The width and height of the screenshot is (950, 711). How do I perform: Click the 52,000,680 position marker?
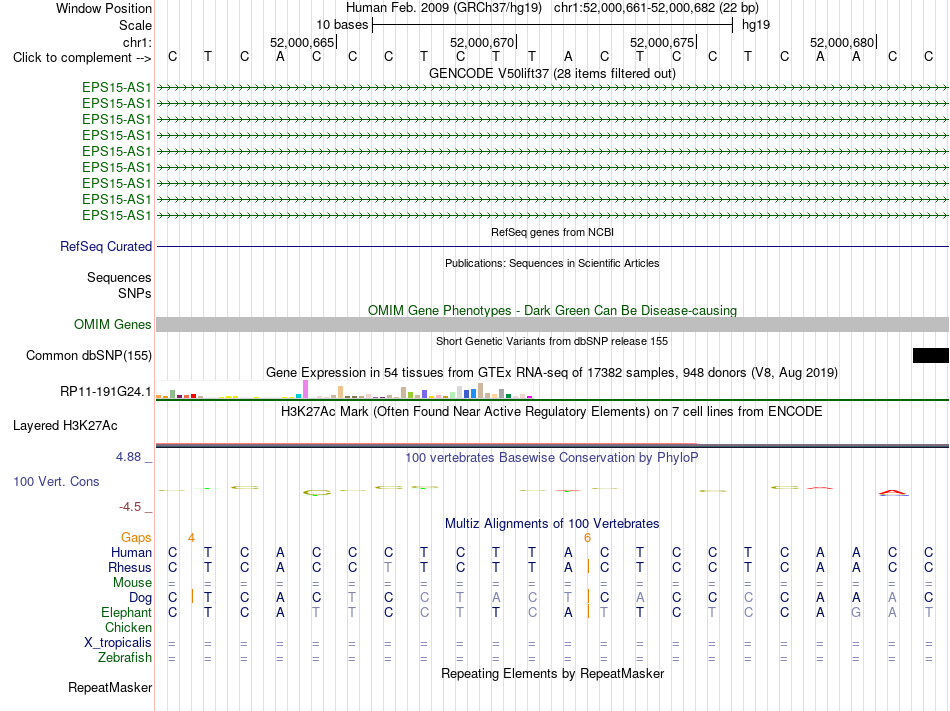[x=843, y=42]
